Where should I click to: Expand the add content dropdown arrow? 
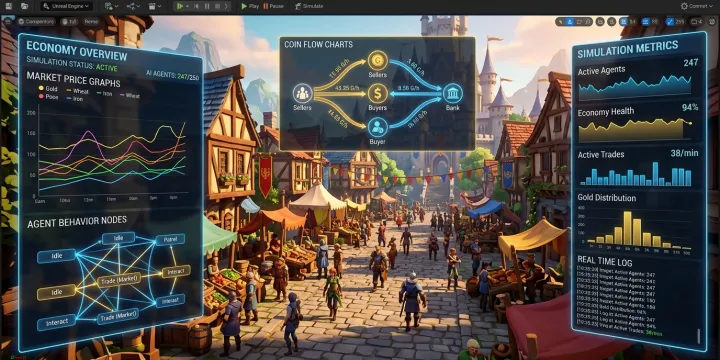(117, 6)
